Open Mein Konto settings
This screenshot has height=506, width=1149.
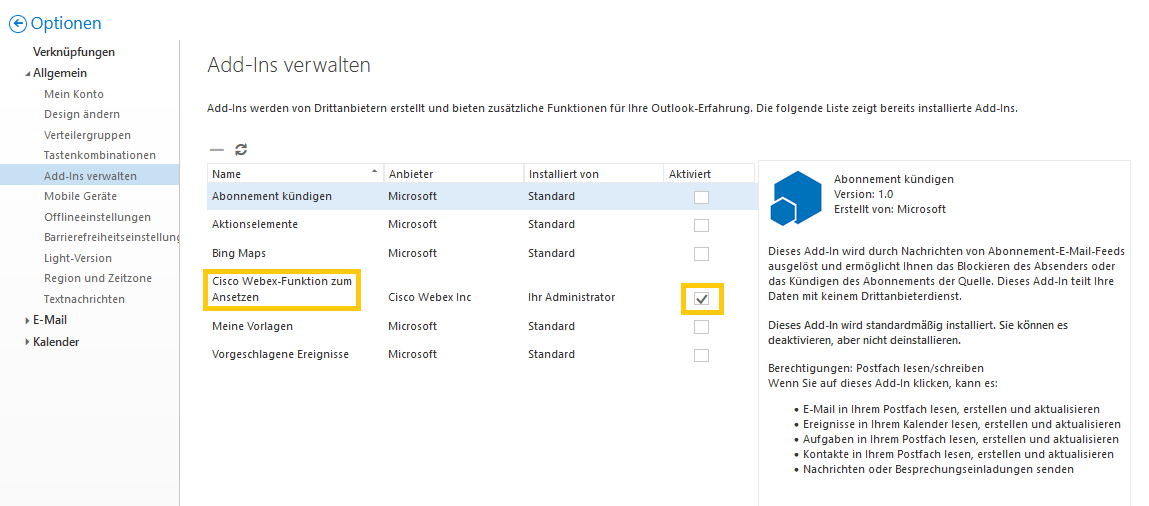(74, 94)
